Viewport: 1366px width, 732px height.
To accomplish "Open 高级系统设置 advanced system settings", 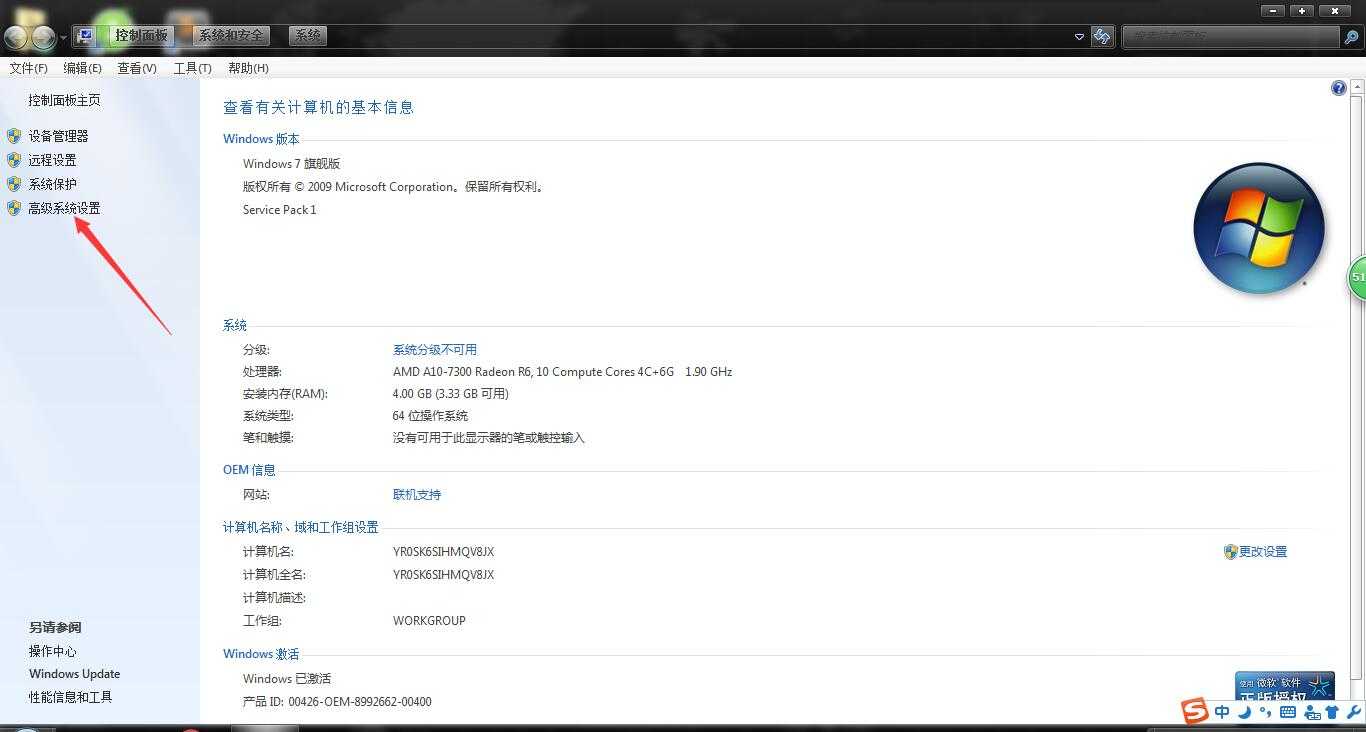I will click(64, 208).
